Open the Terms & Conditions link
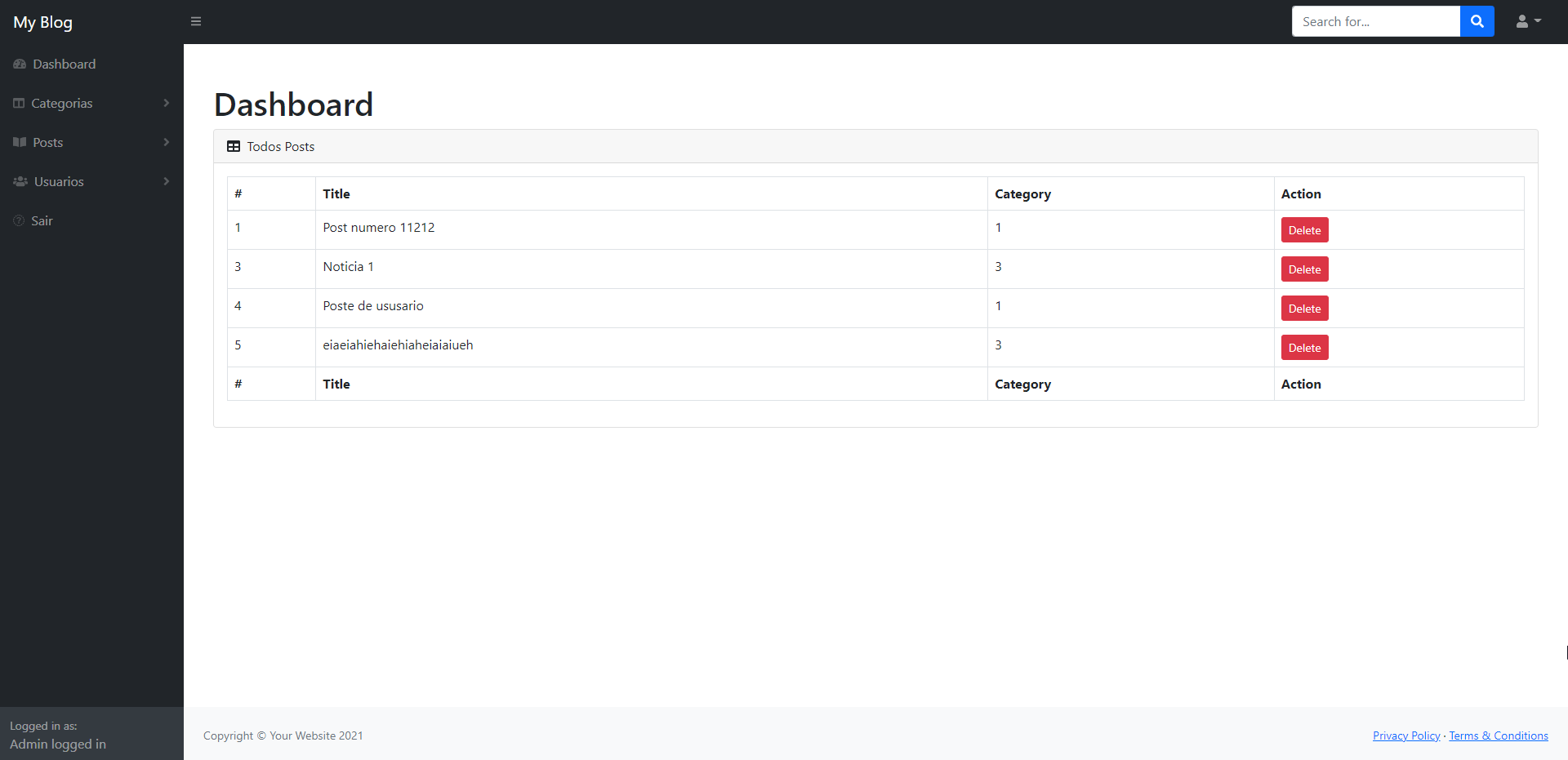This screenshot has width=1568, height=760. [x=1499, y=736]
